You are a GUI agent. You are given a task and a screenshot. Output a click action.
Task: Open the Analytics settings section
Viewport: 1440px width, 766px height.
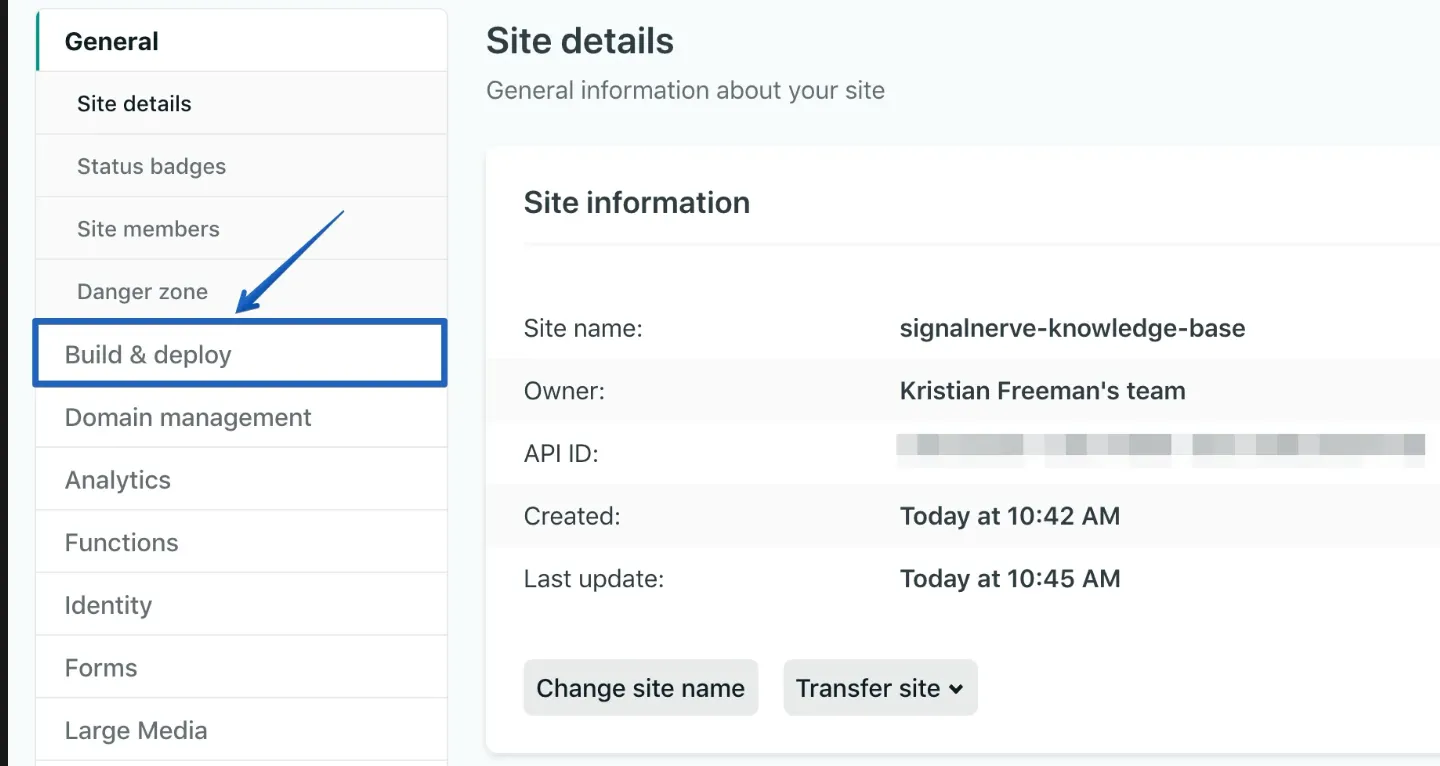click(118, 480)
